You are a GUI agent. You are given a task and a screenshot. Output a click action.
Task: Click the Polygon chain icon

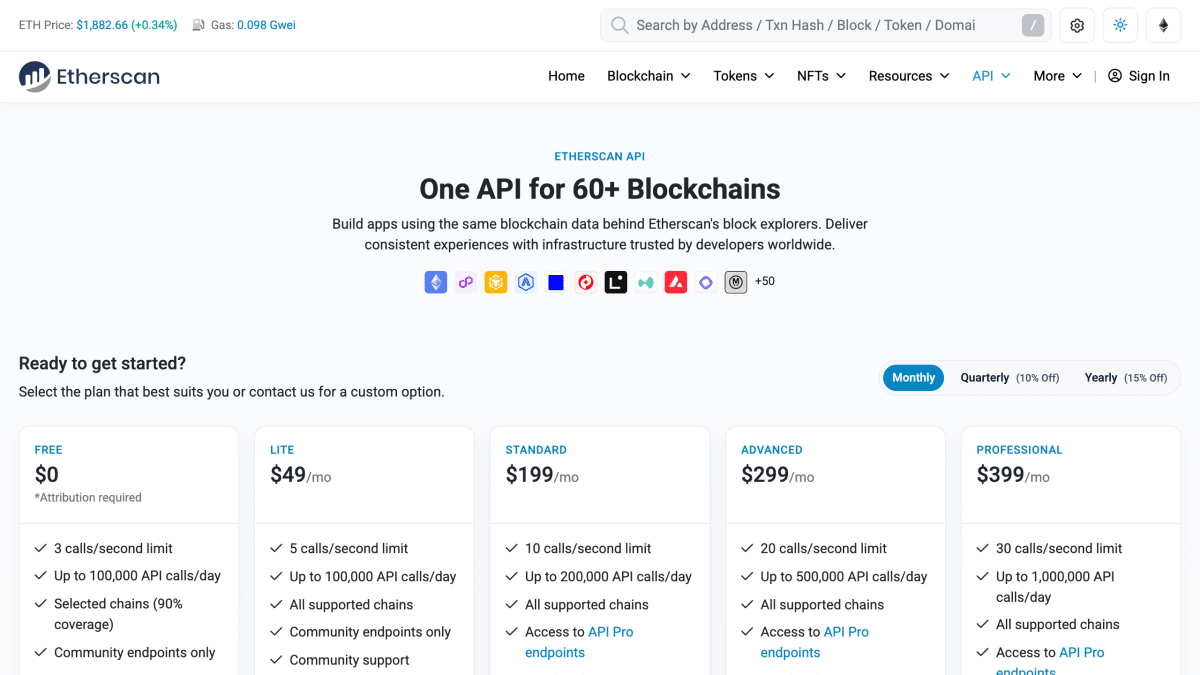465,282
